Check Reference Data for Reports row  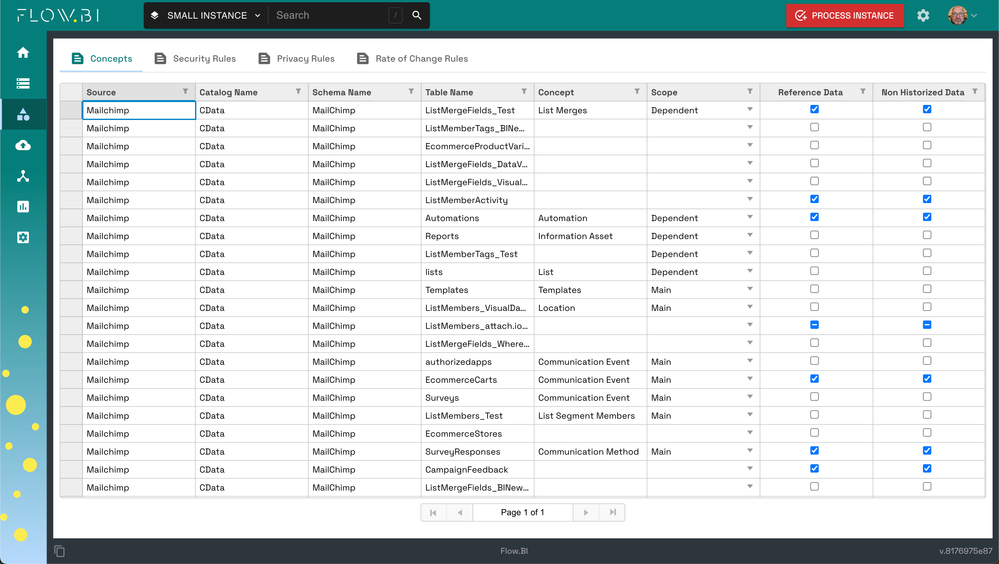click(x=814, y=235)
